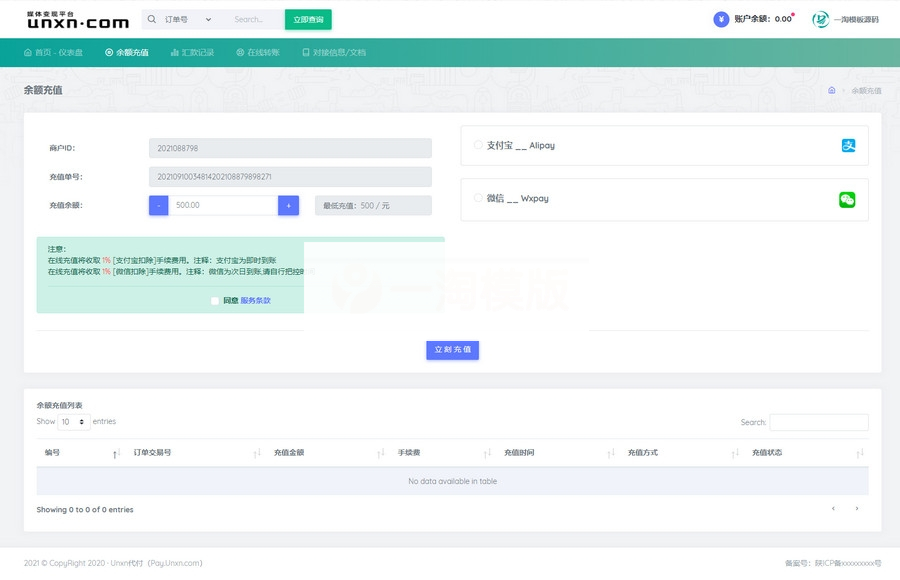
Task: Click the search magnifier icon
Action: pyautogui.click(x=152, y=19)
